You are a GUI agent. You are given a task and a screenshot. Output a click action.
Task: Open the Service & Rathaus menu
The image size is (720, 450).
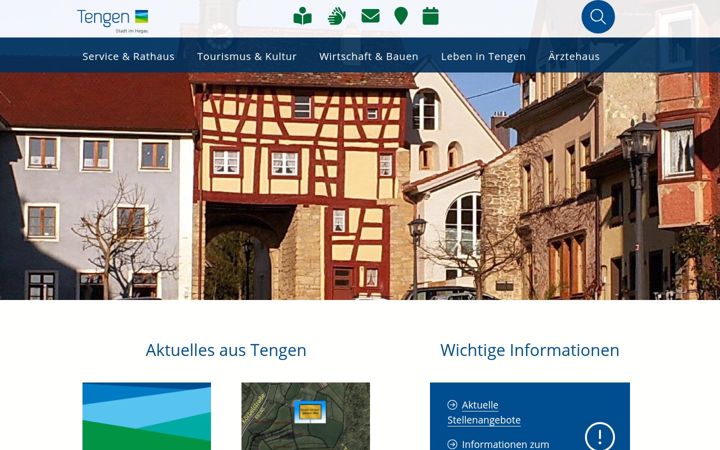click(129, 56)
